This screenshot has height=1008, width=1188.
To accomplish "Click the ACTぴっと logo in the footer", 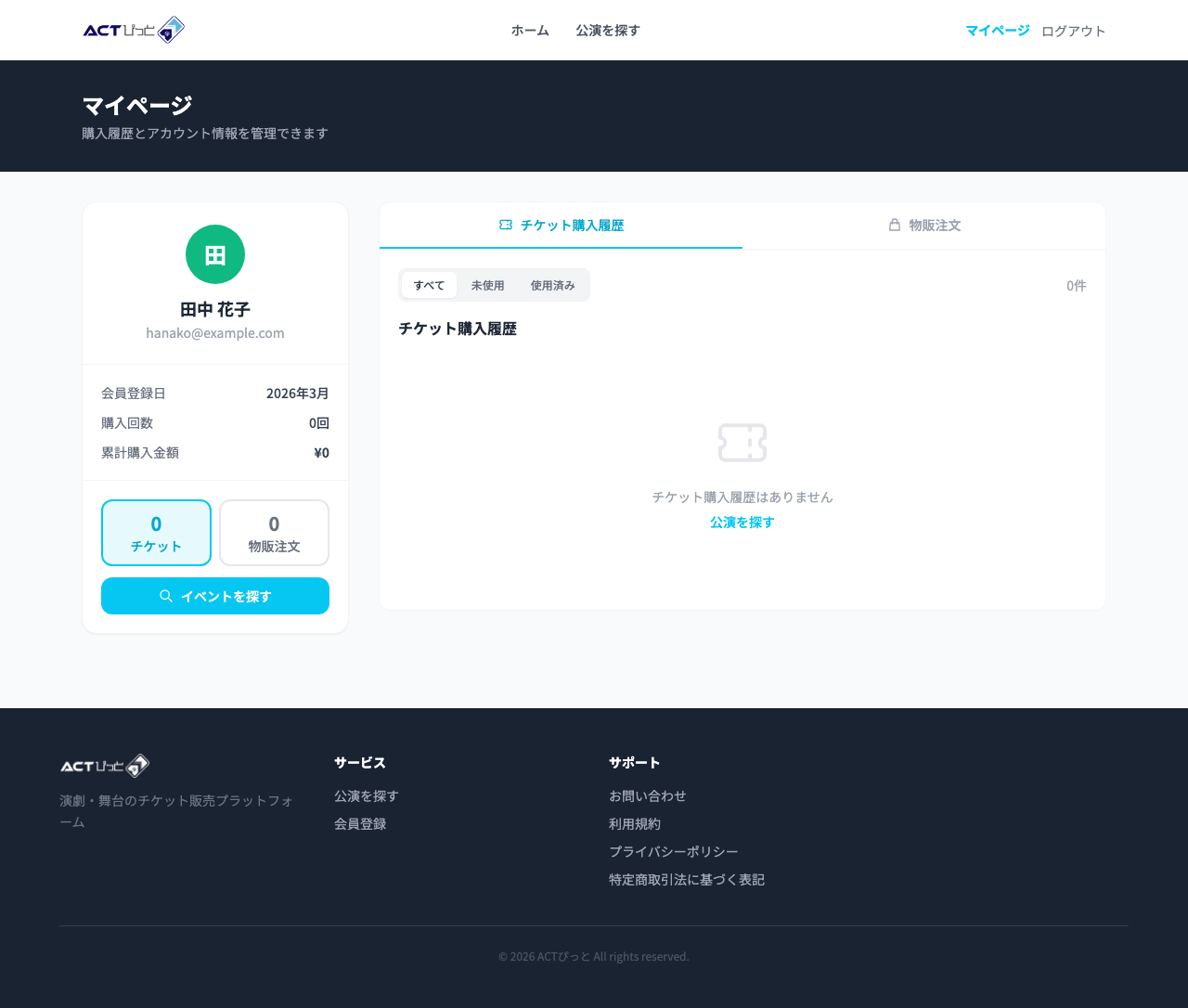I will [x=104, y=765].
